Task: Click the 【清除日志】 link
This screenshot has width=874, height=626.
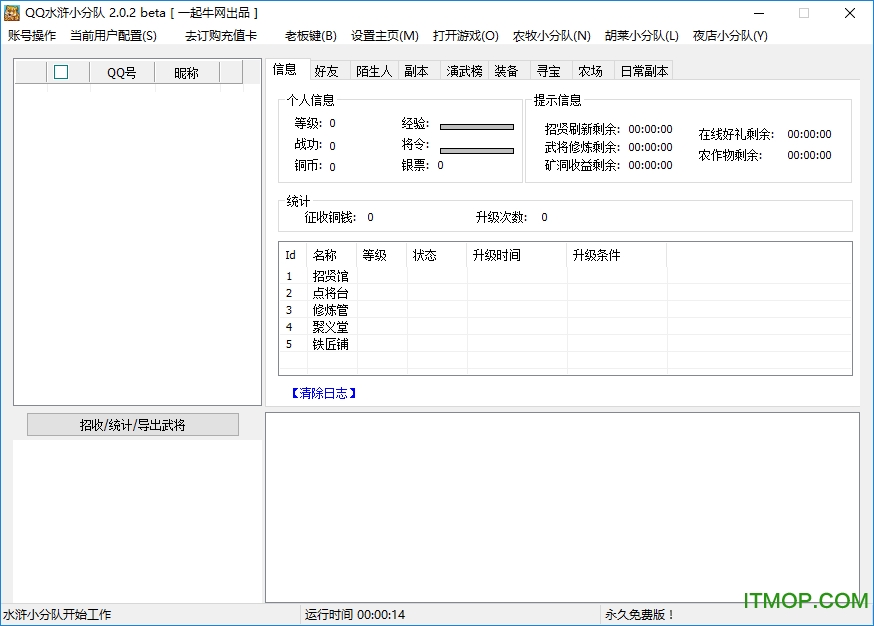Action: [323, 393]
